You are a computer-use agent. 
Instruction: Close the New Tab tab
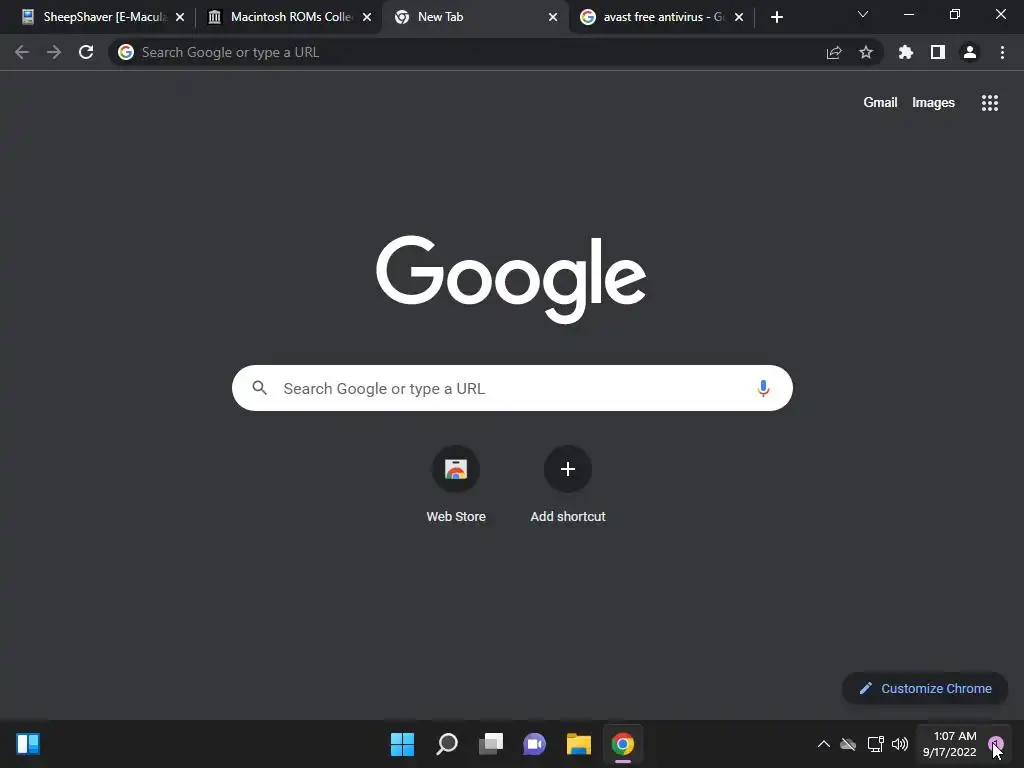[x=553, y=17]
